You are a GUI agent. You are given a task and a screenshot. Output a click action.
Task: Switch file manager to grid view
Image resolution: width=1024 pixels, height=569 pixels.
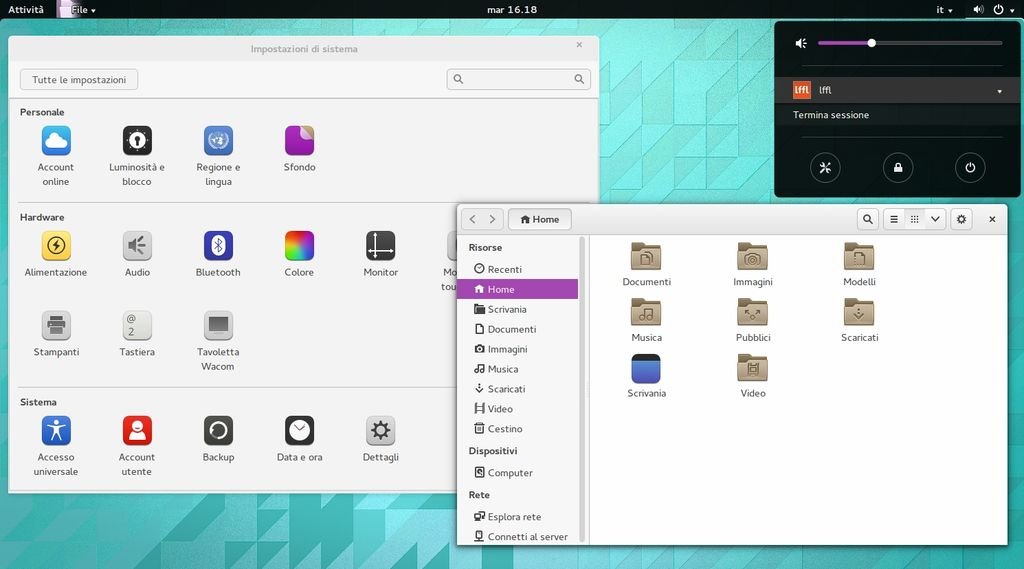(914, 219)
